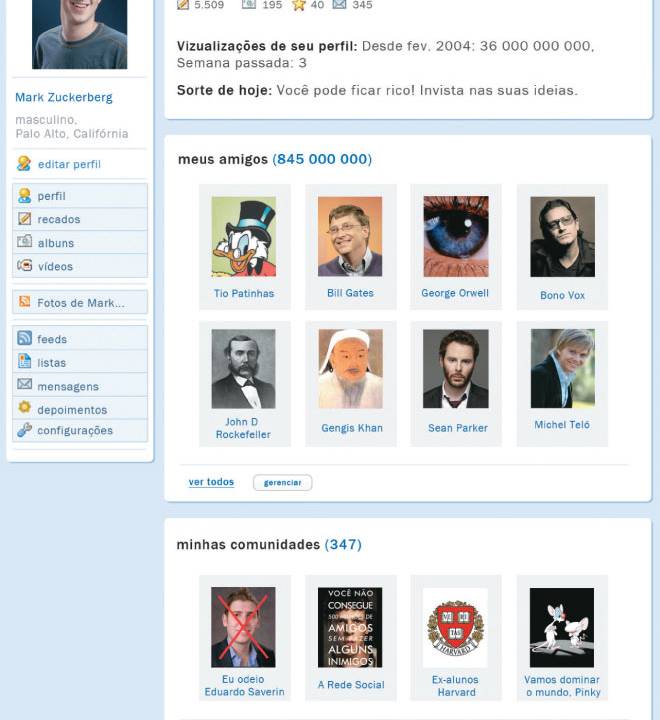The height and width of the screenshot is (720, 660).
Task: Open friends count 845 000 000 link
Action: point(322,159)
